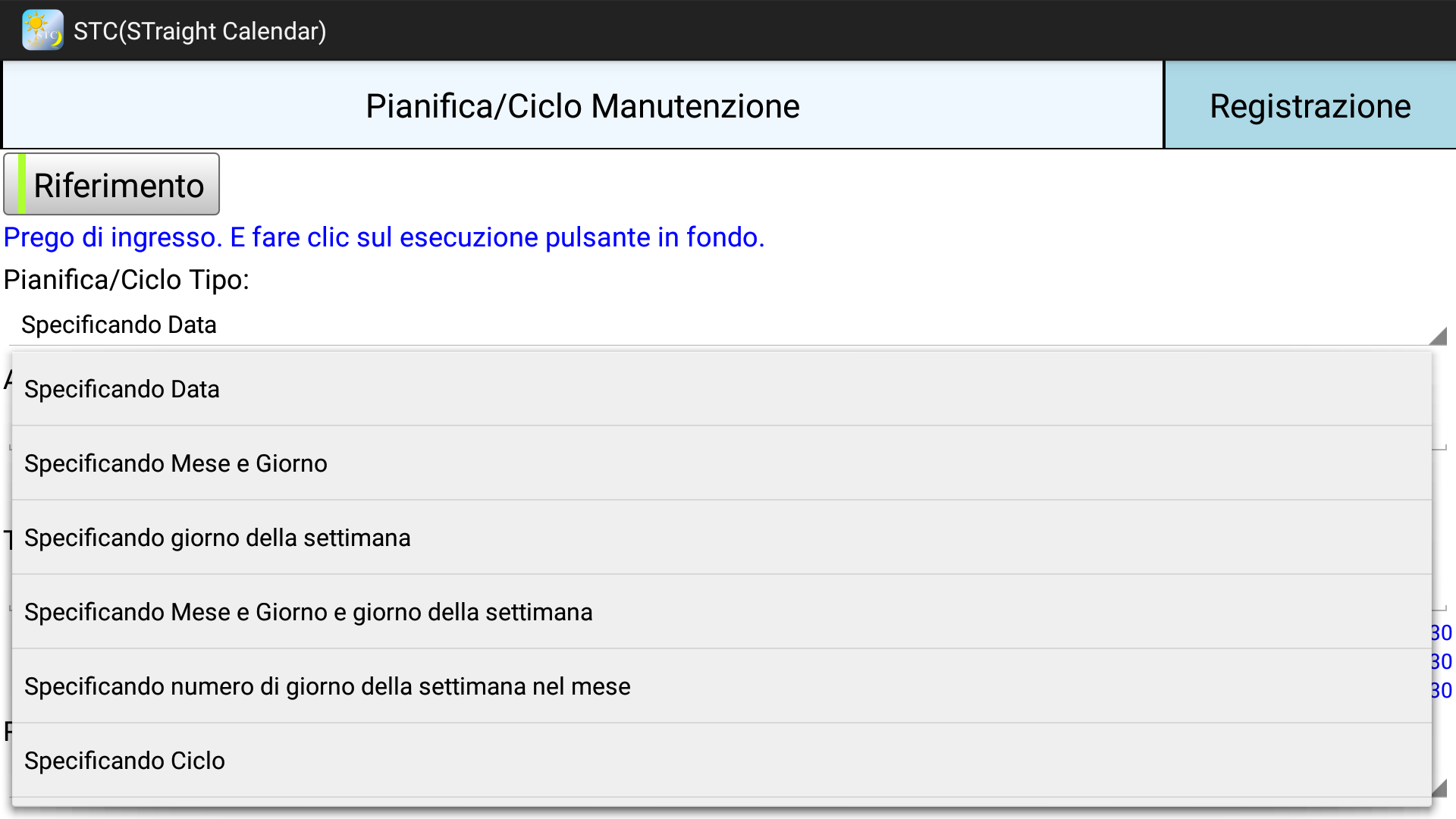Tap the middle blue 30 value at right edge
The width and height of the screenshot is (1456, 819).
(1442, 661)
